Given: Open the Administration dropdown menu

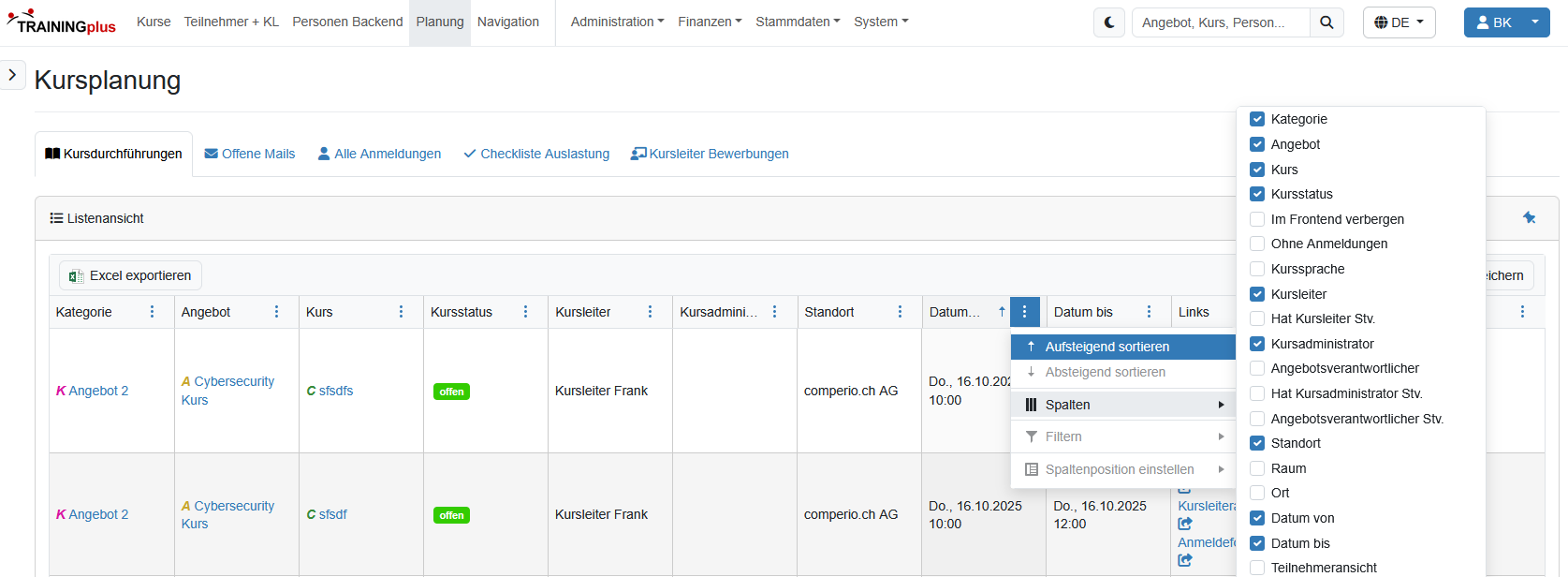Looking at the screenshot, I should [x=617, y=22].
